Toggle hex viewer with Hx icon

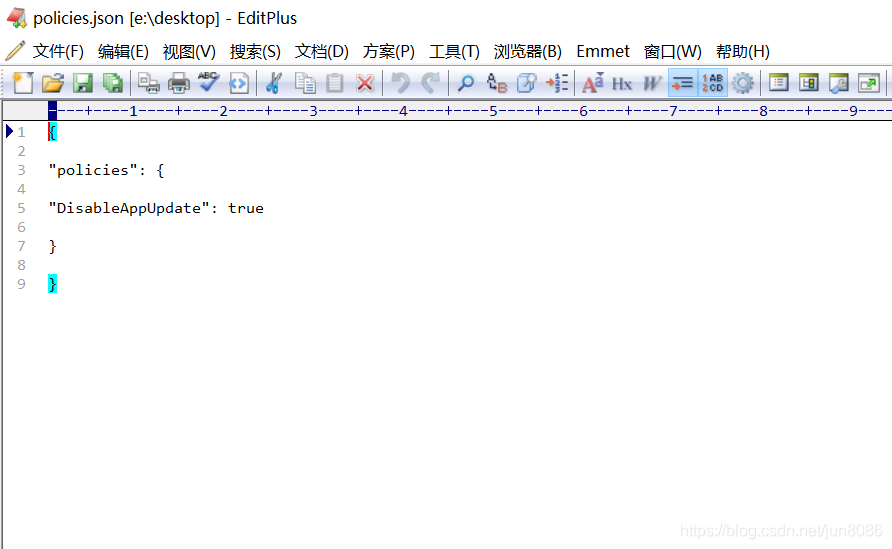tap(622, 83)
